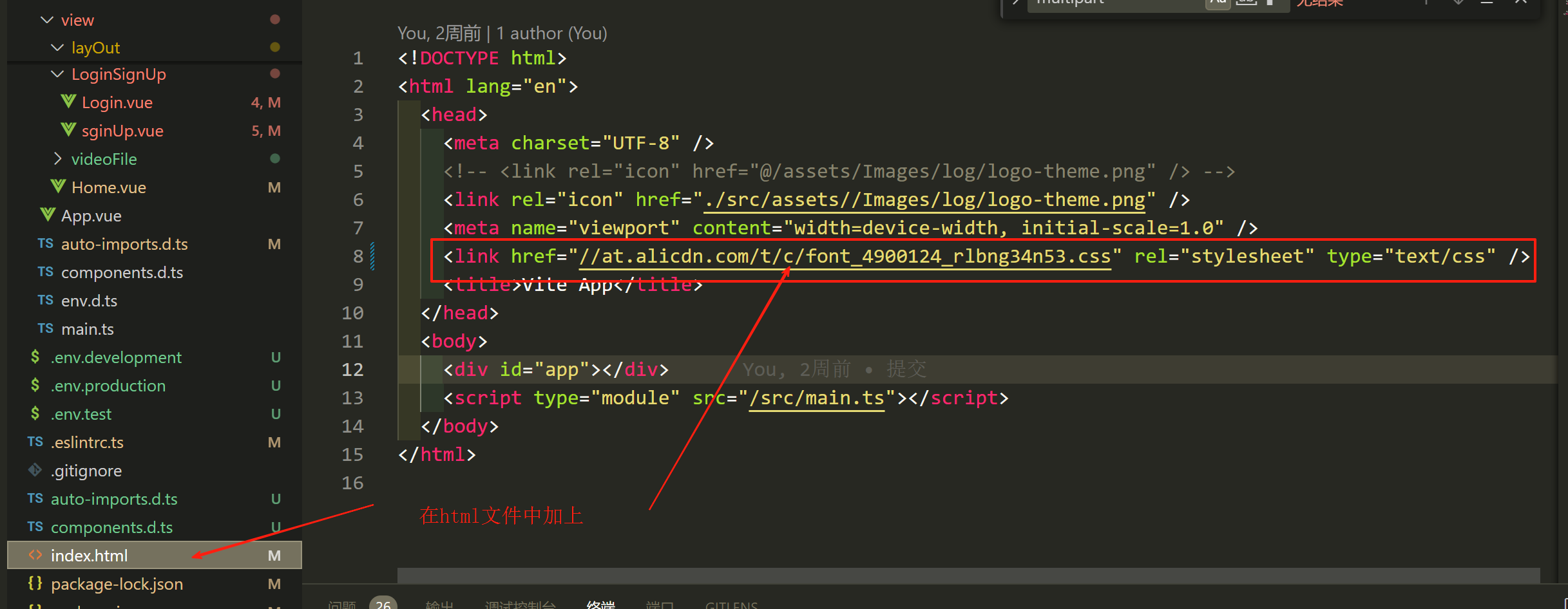Collapse the layOut folder
This screenshot has height=609, width=1568.
pos(57,48)
